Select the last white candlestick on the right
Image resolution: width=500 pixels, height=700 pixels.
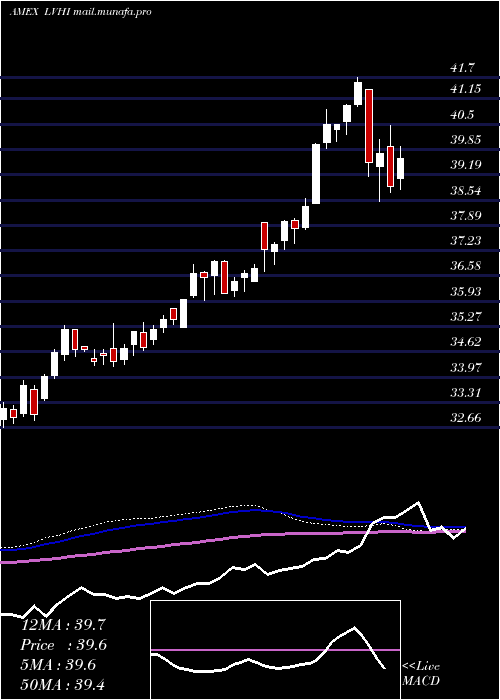point(400,168)
